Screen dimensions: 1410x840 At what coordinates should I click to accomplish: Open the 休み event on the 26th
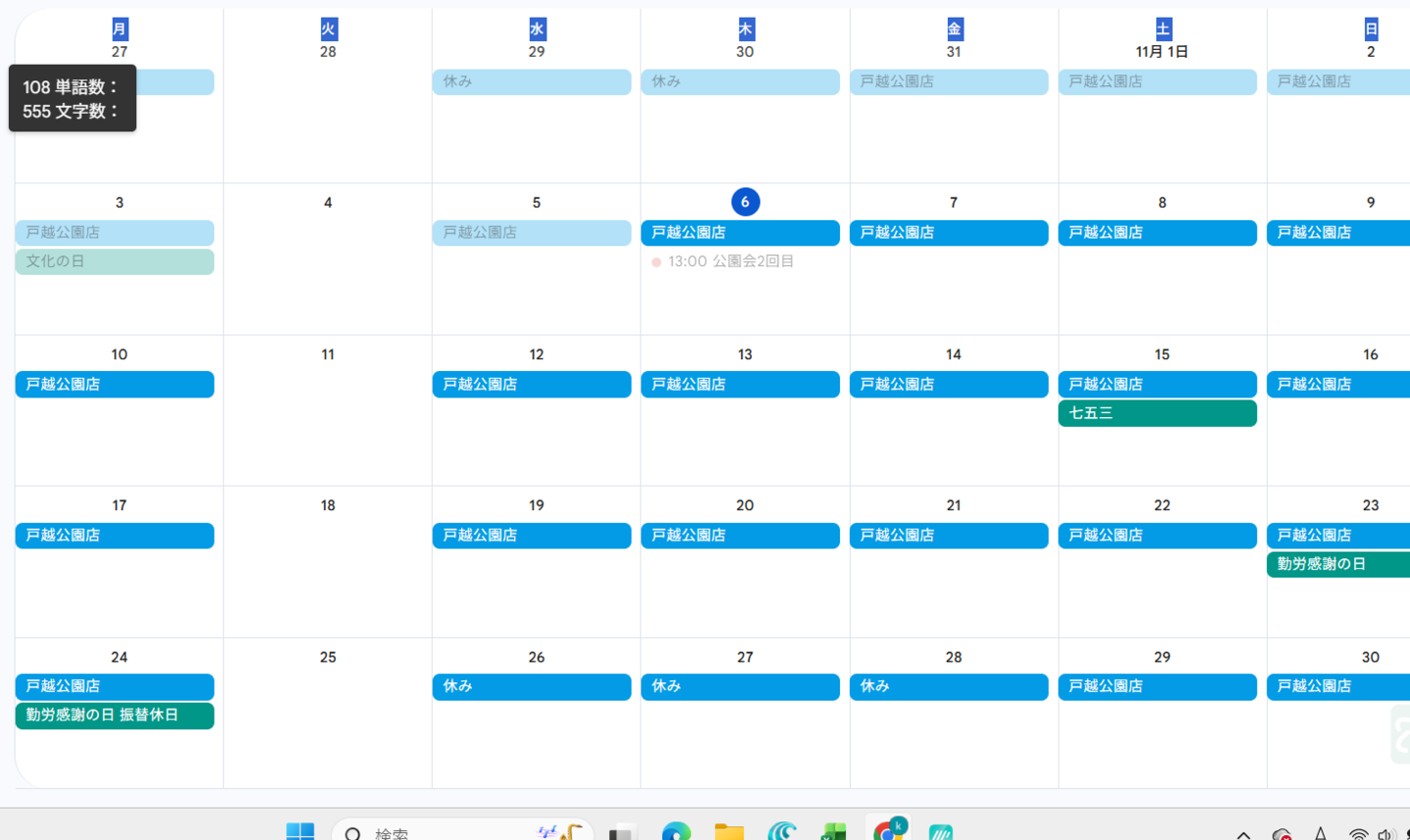click(531, 686)
